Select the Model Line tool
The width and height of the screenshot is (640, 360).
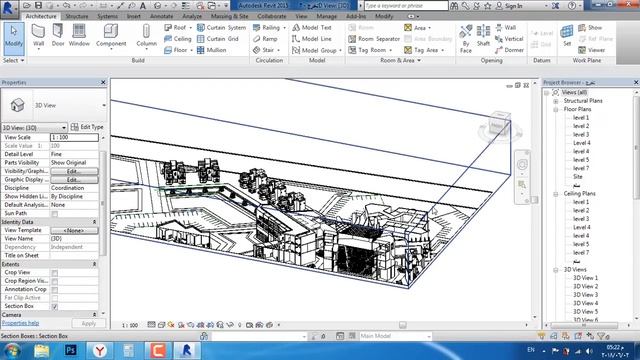[311, 39]
